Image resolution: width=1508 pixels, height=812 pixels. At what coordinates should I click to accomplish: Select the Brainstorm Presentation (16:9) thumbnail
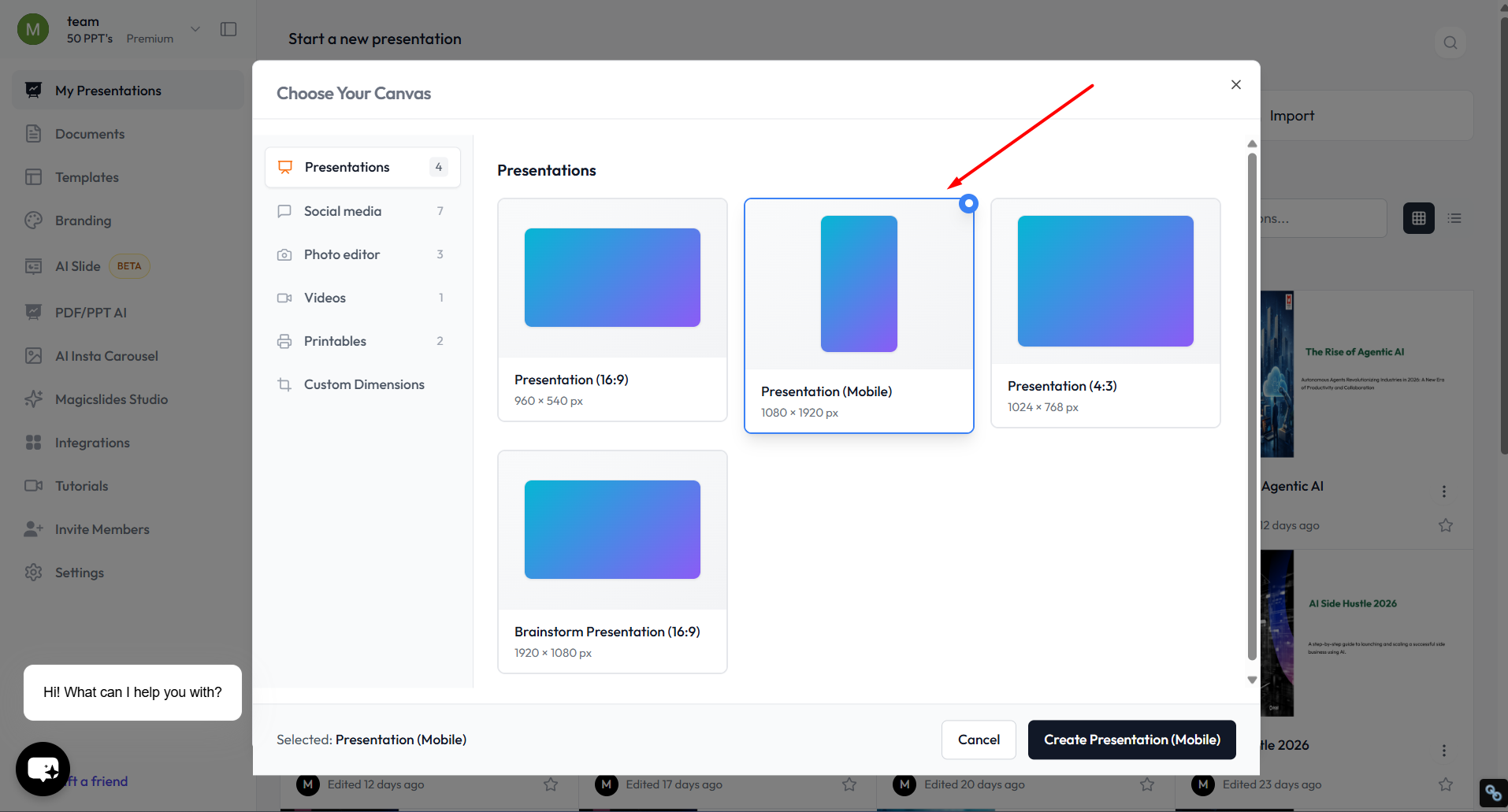612,529
